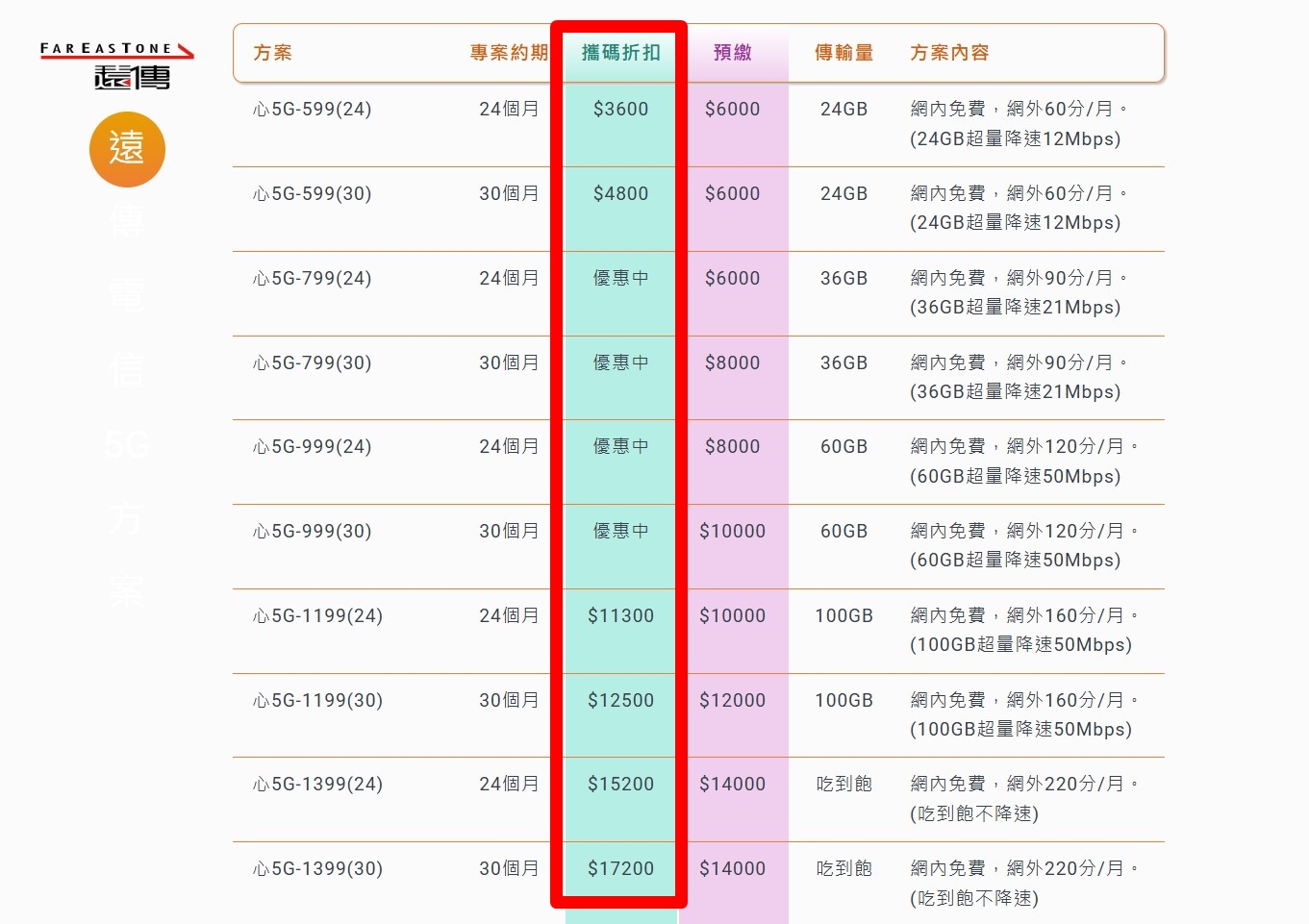The width and height of the screenshot is (1309, 924).
Task: Click the 優惠中 label for 心5G-799(24)
Action: [618, 278]
